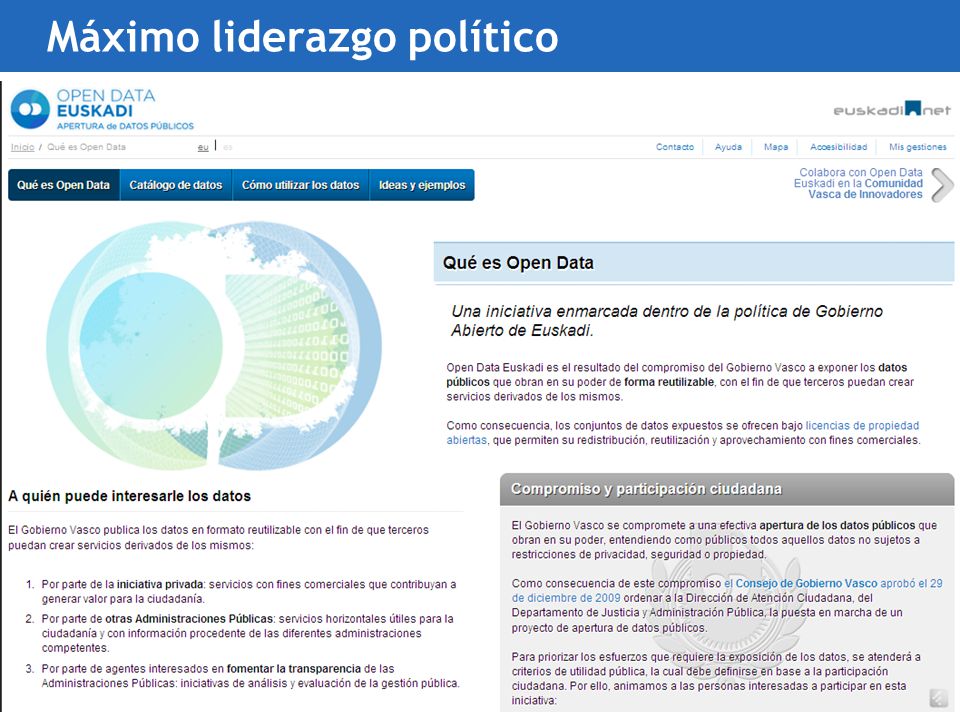Follow Colabora con Open Data Euskadi link
960x720 pixels.
(x=858, y=184)
